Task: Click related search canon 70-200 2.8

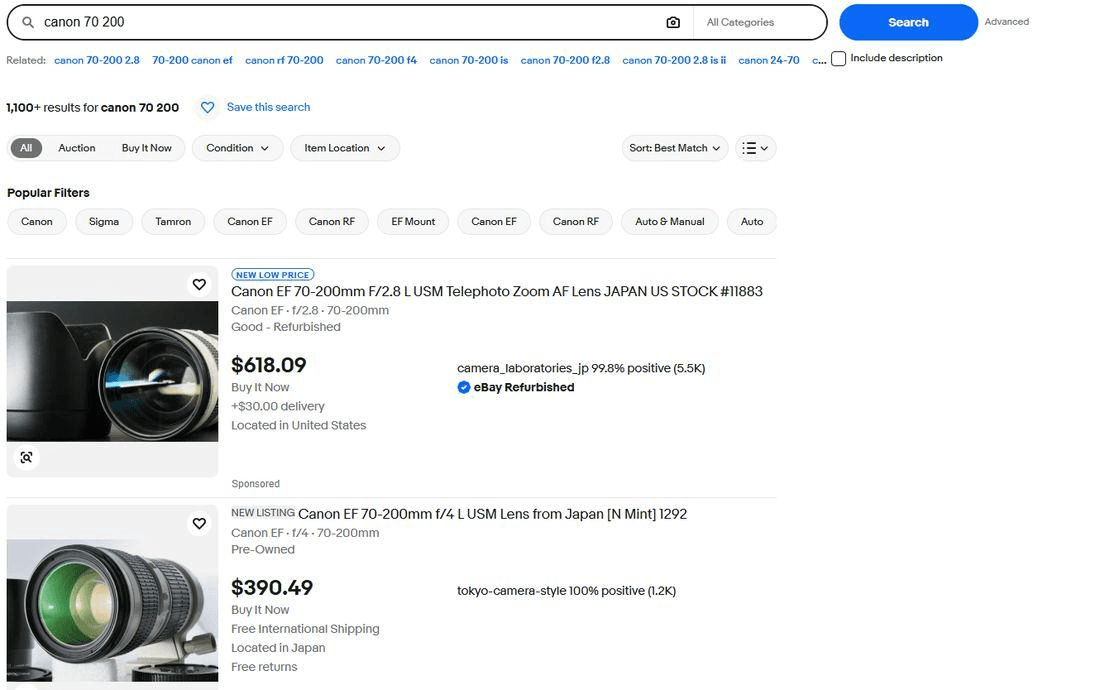Action: pos(97,60)
